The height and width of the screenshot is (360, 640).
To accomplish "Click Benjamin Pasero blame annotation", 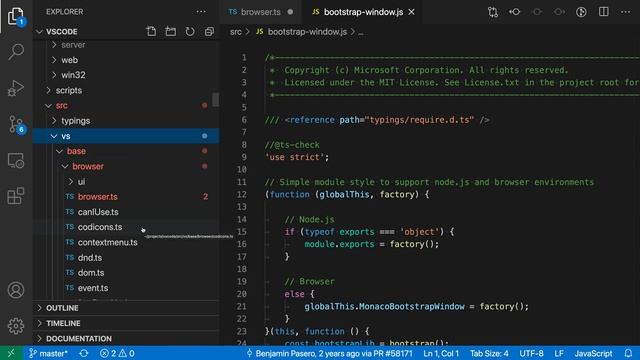I will pos(330,353).
